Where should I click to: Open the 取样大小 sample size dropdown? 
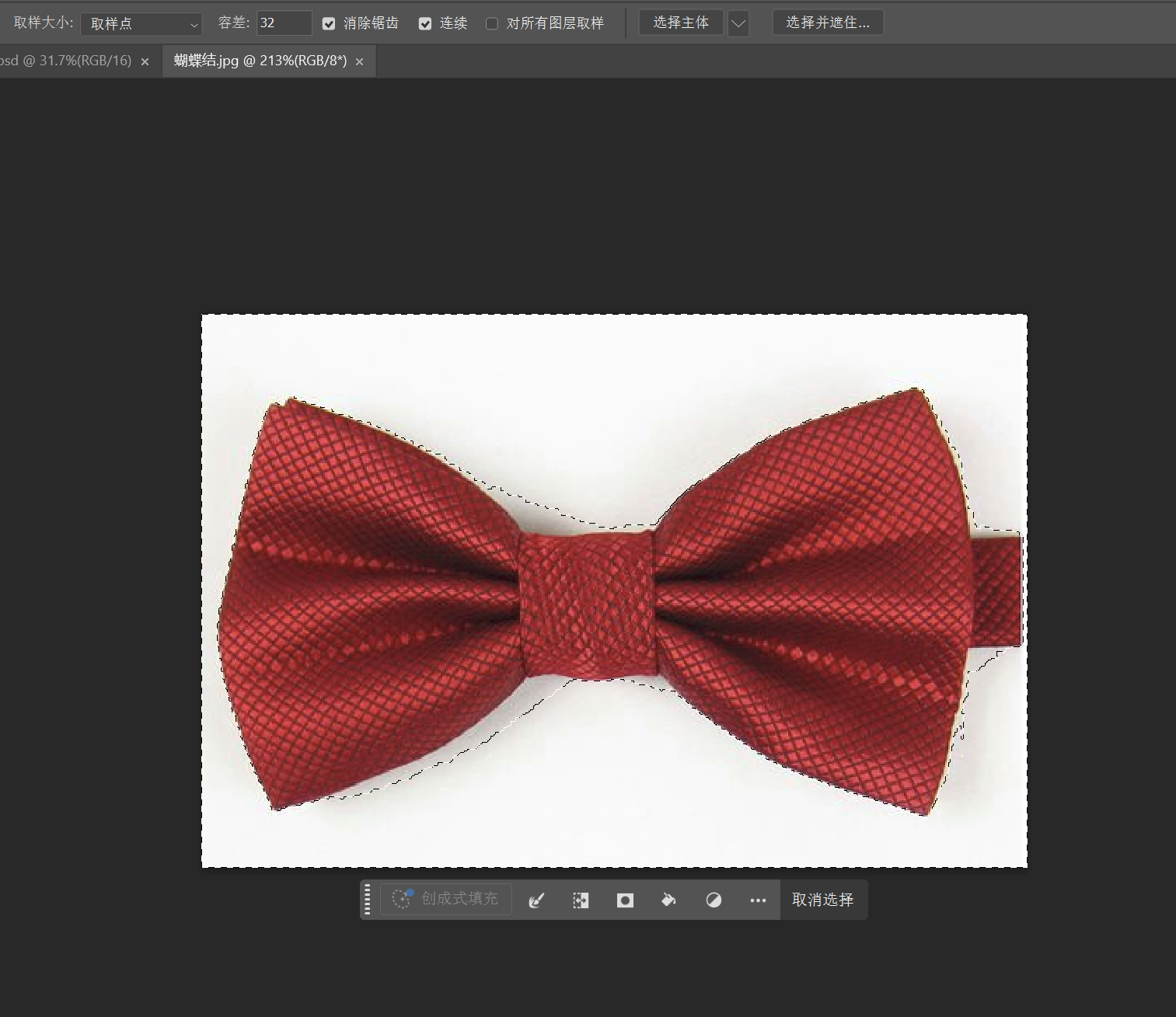click(141, 24)
